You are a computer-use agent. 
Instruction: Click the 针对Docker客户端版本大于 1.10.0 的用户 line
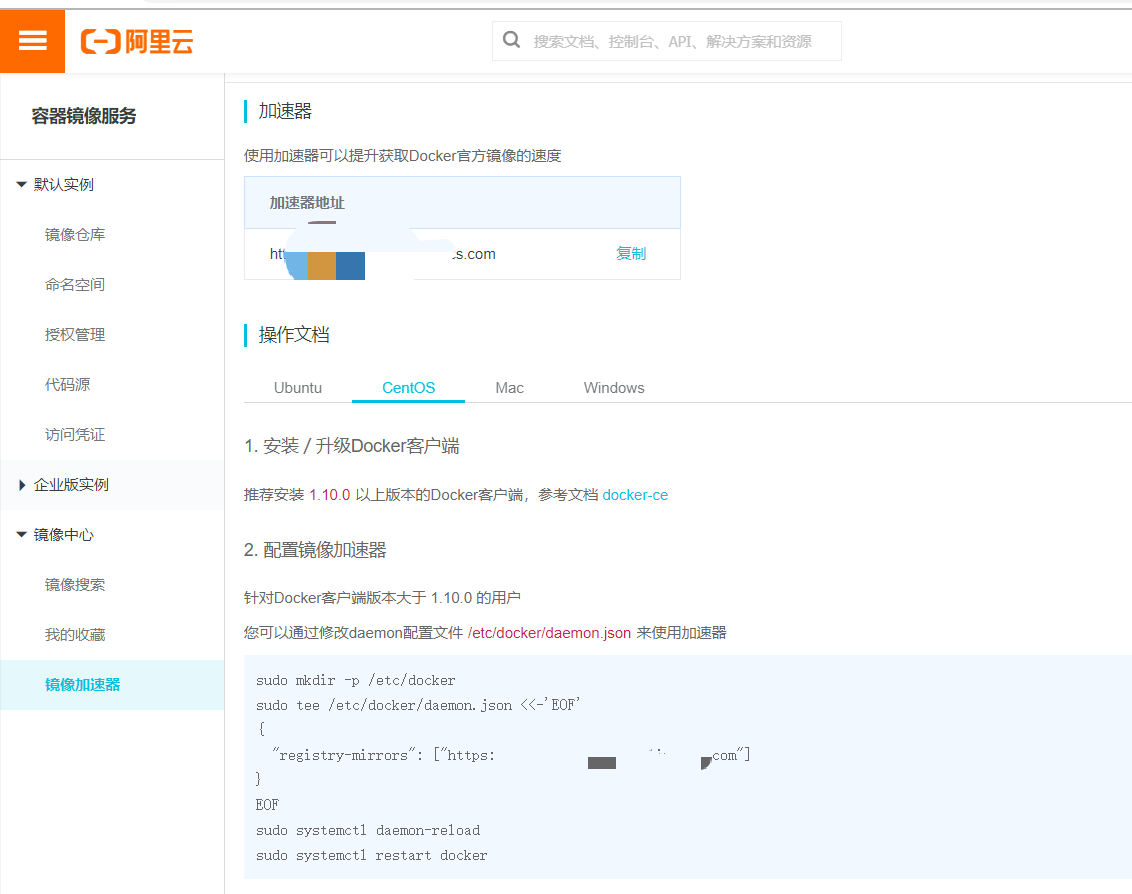pos(382,597)
